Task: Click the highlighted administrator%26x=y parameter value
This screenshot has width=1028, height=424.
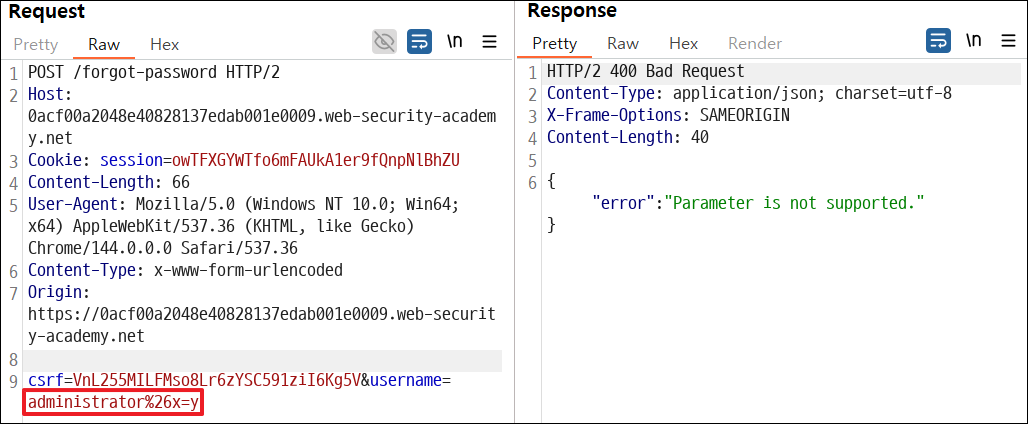Action: click(x=113, y=402)
